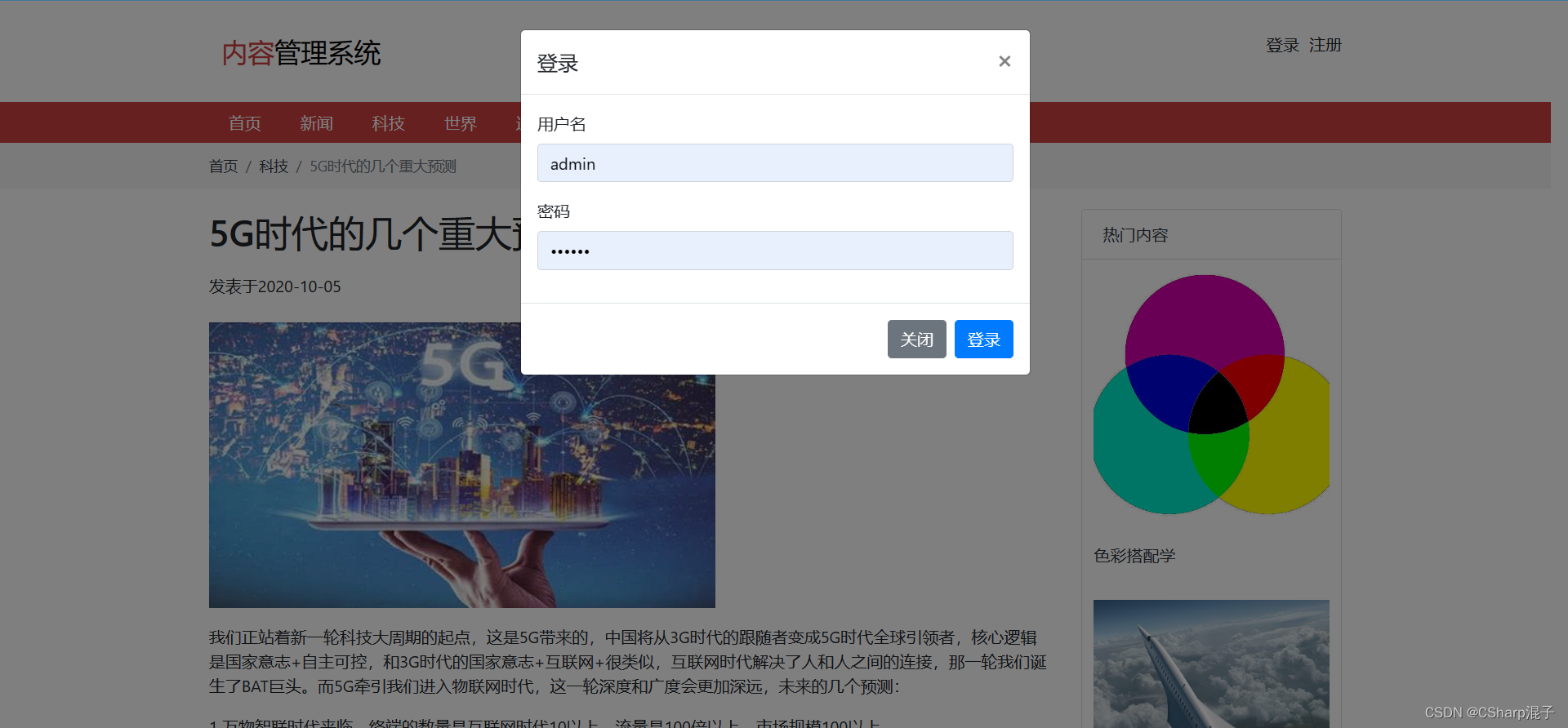This screenshot has height=728, width=1568.
Task: Click the 登录 dialog title
Action: [558, 63]
